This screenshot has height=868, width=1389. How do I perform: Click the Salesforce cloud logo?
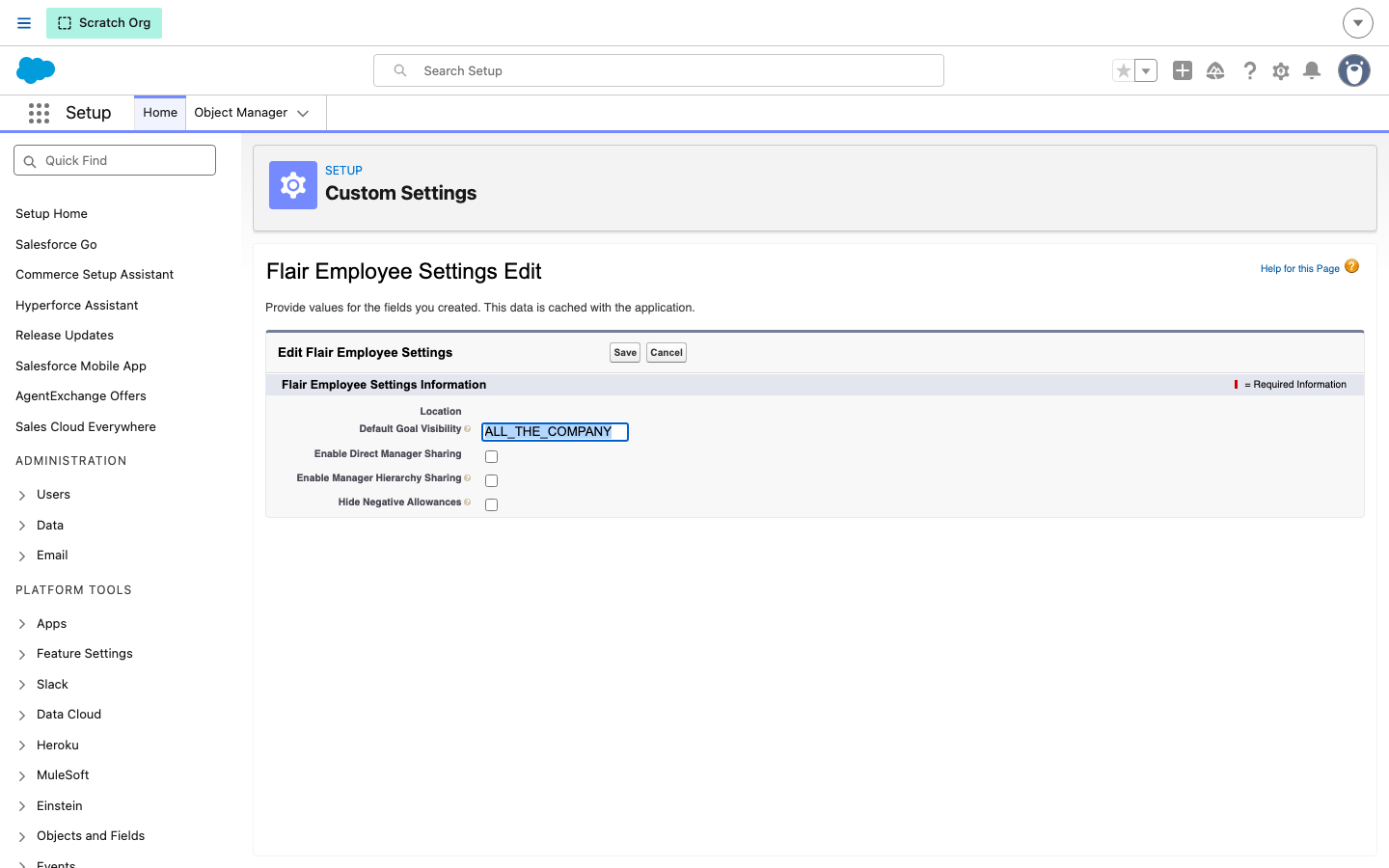click(36, 70)
